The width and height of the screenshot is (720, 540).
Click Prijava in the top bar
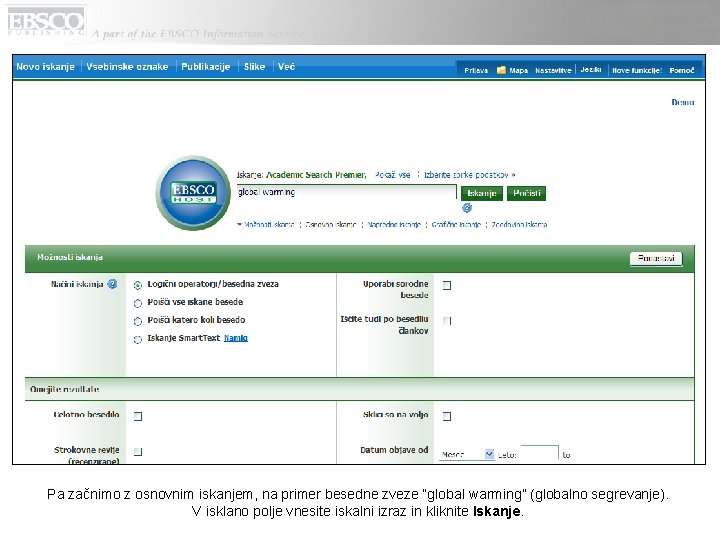click(476, 70)
